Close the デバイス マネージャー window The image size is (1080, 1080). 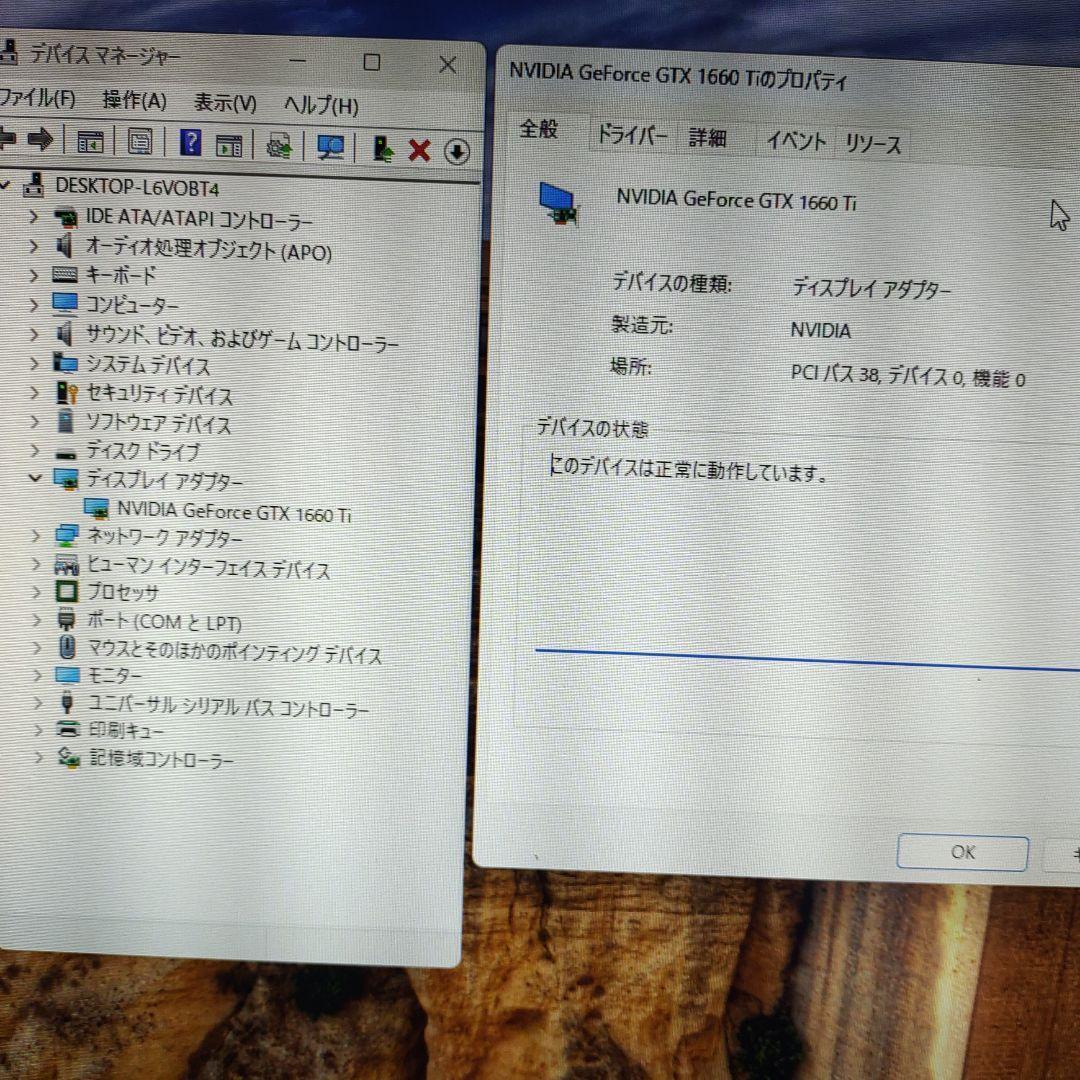448,65
